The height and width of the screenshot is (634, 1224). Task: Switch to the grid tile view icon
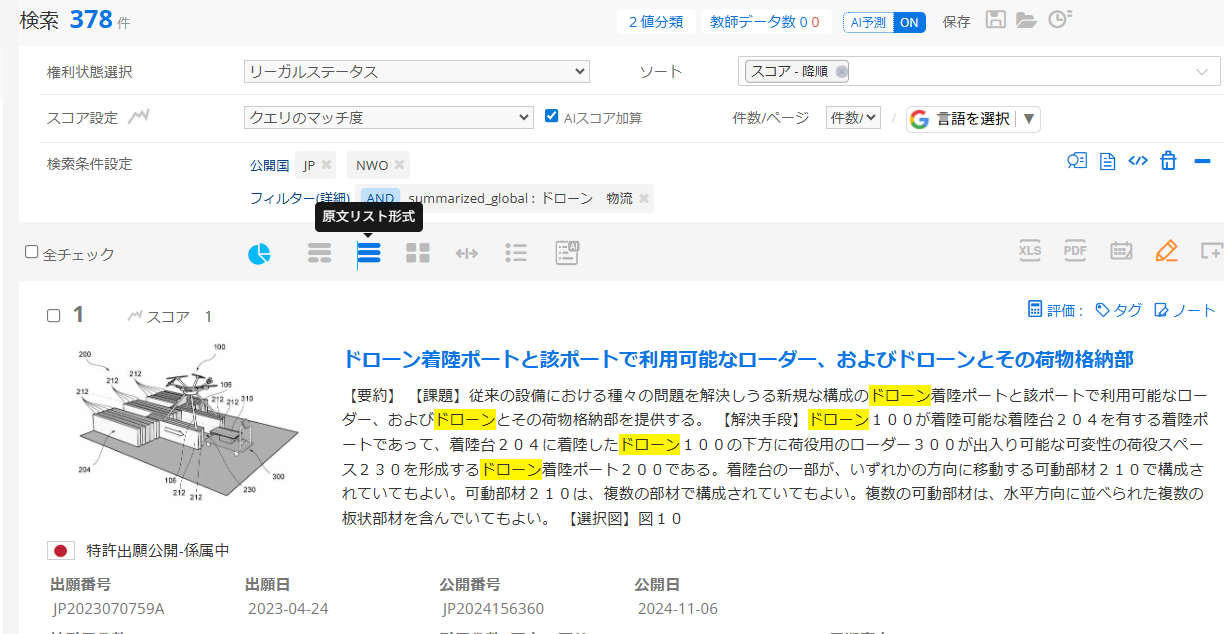coord(418,254)
